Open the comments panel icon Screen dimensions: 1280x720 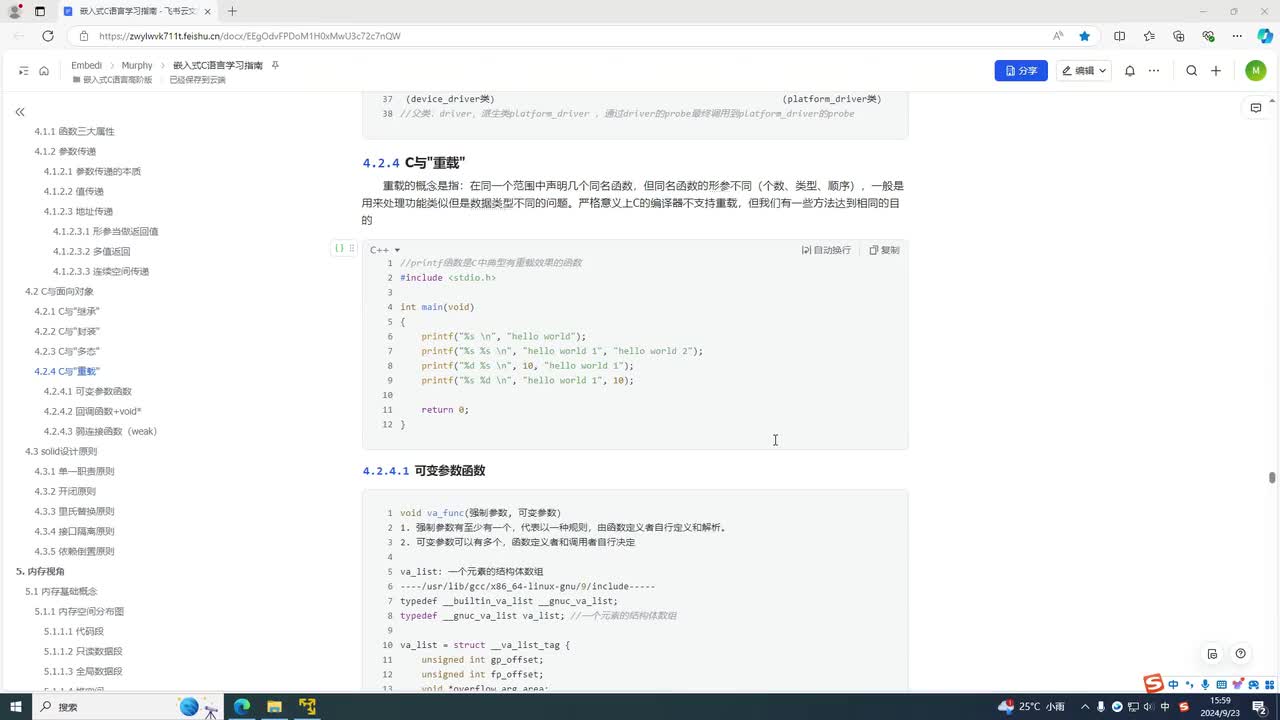(1256, 108)
